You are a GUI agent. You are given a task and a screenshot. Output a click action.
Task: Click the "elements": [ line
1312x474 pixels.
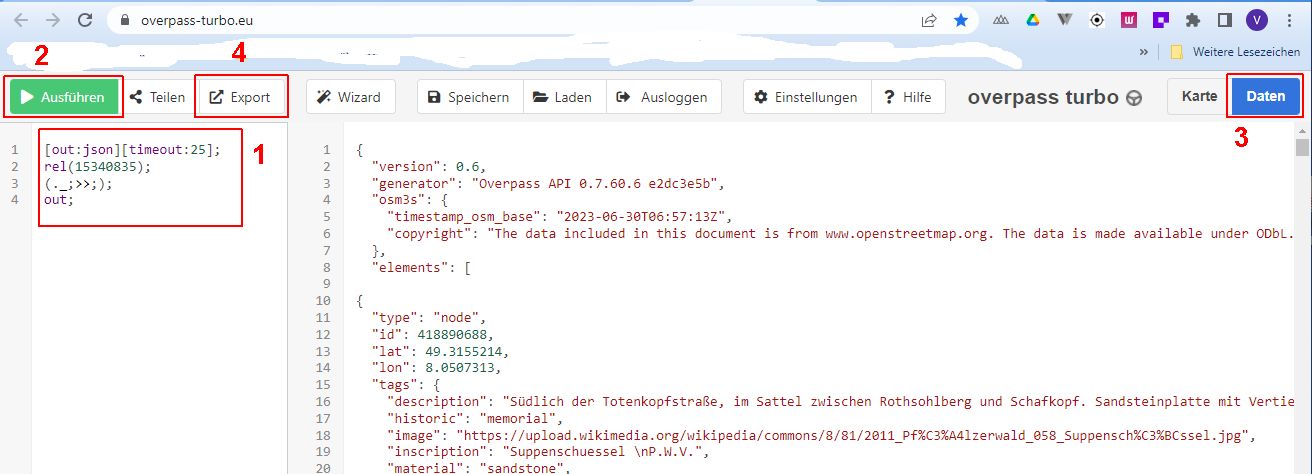click(421, 266)
